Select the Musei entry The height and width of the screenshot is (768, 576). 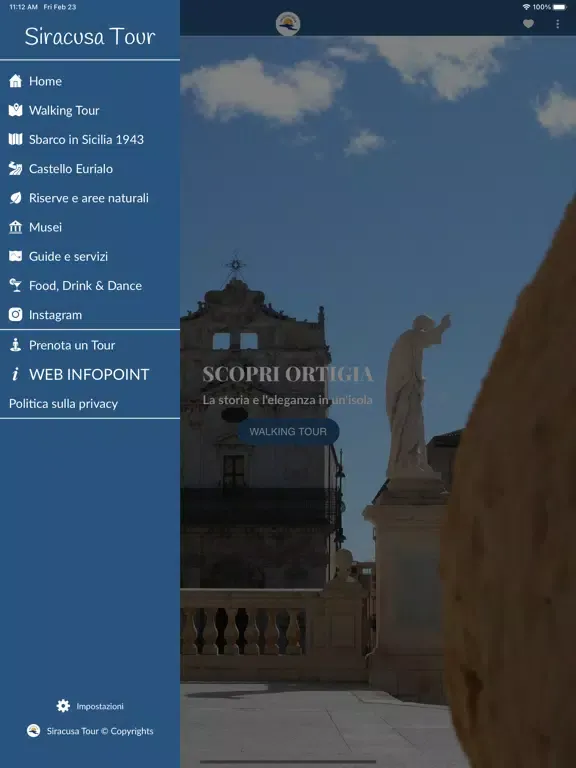90,227
